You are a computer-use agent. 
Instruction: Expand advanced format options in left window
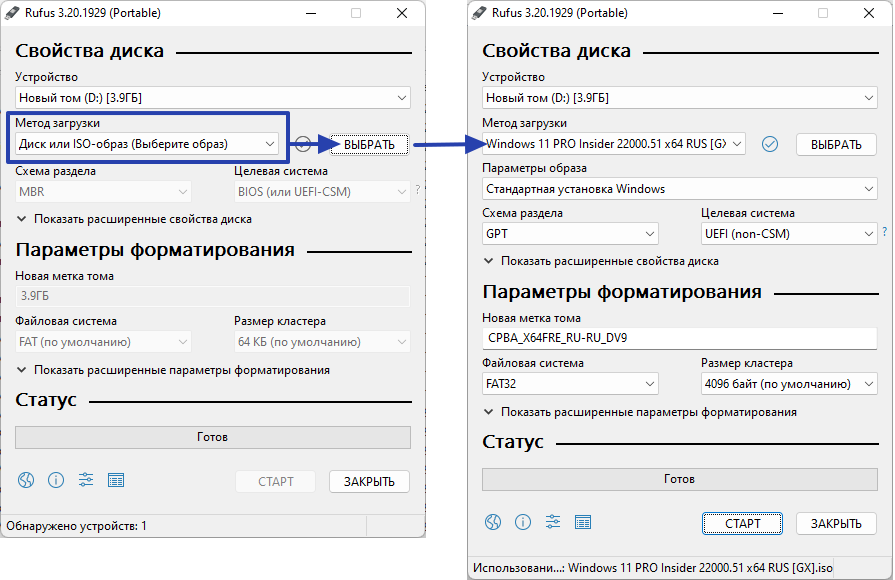[x=173, y=370]
